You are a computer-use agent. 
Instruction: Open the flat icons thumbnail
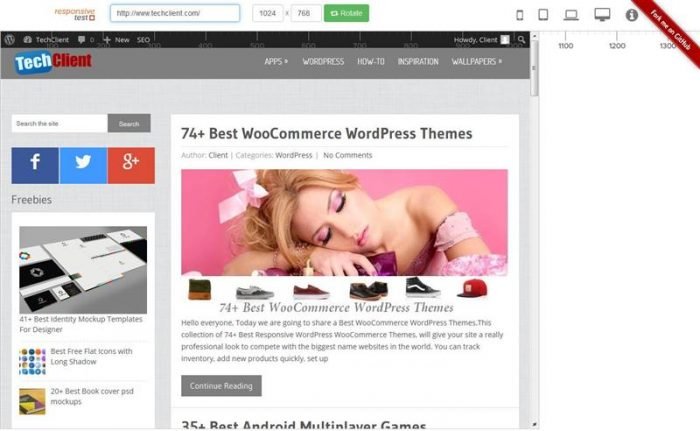pos(32,361)
